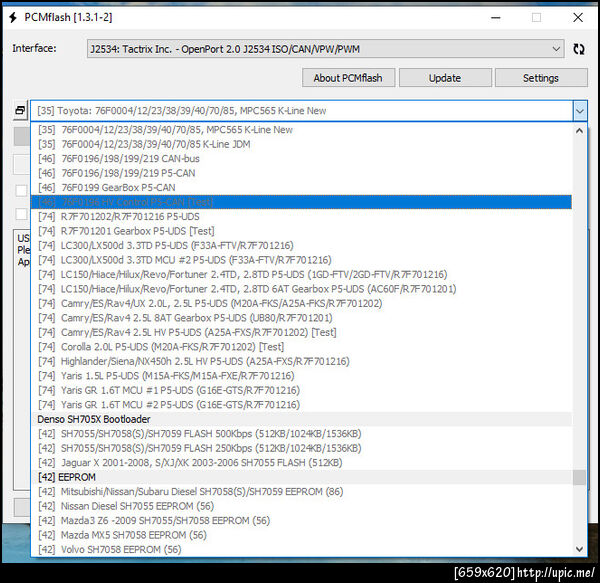Select Mitsubishi/Nissan/Subaru Diesel EEPROM (86)
The height and width of the screenshot is (583, 600).
[x=301, y=492]
